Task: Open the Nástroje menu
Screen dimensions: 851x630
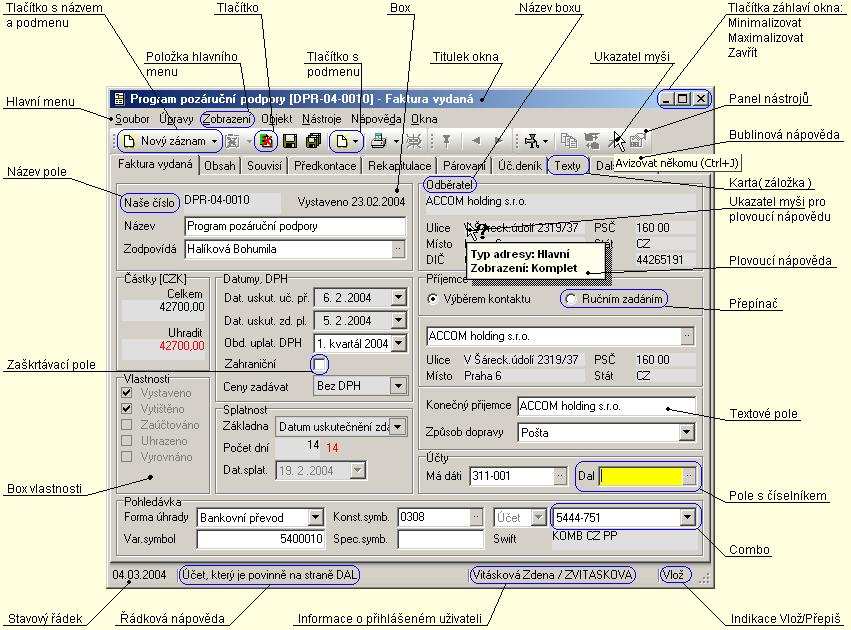Action: coord(321,119)
